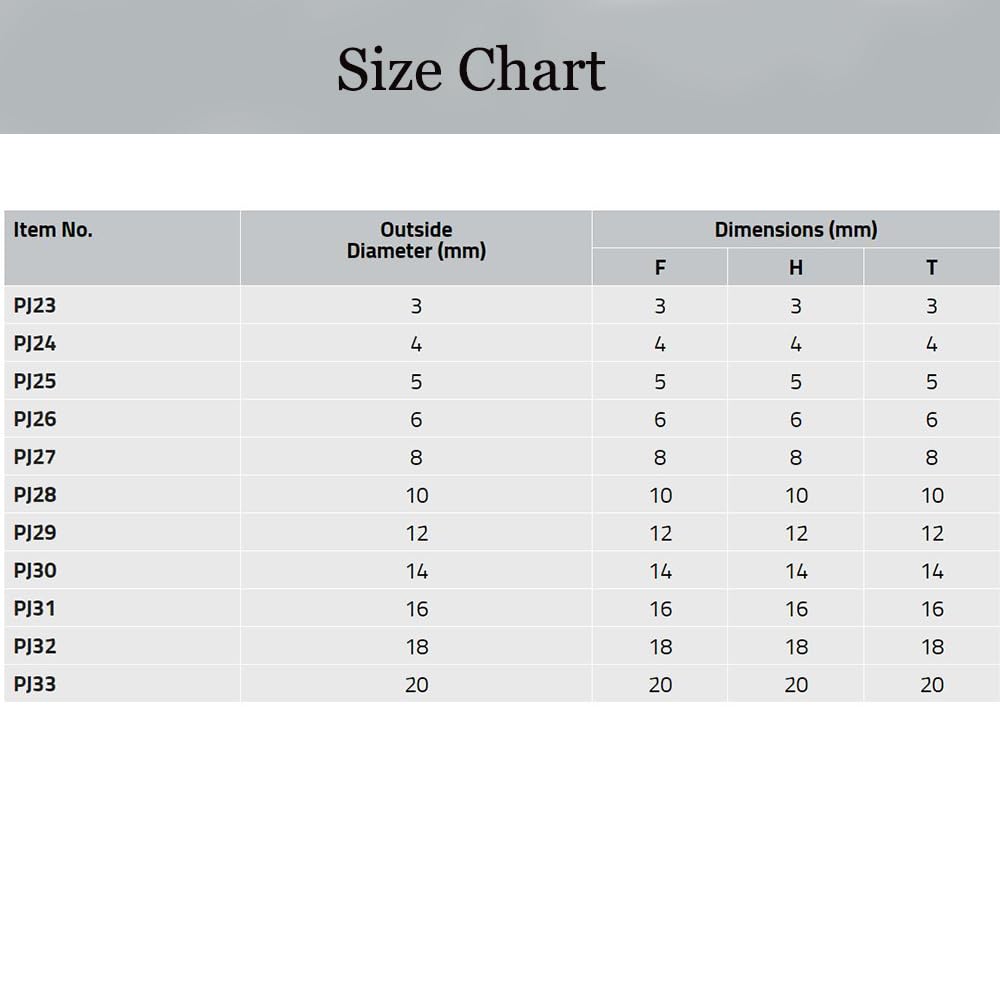Click the Size Chart title

pos(471,70)
